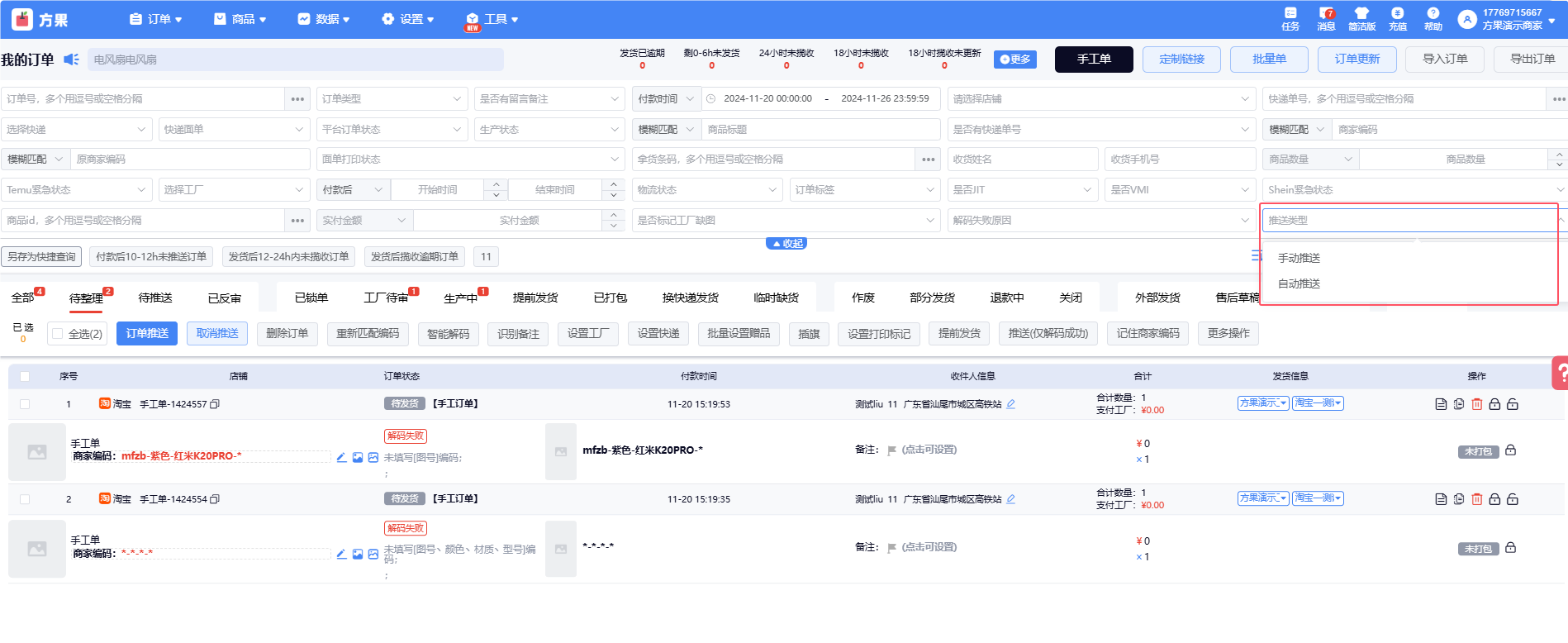Viewport: 1568px width, 643px height.
Task: Click the blue 订单推送 button
Action: pos(147,333)
